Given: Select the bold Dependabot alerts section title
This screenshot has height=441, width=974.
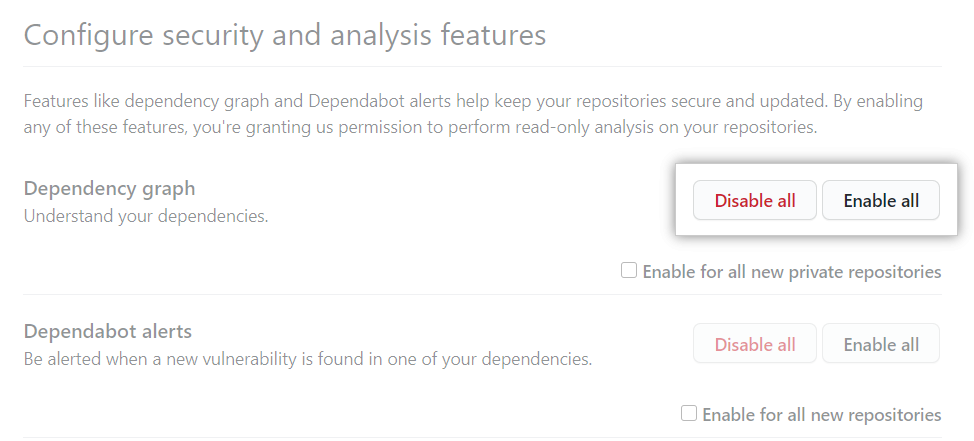Looking at the screenshot, I should click(108, 331).
